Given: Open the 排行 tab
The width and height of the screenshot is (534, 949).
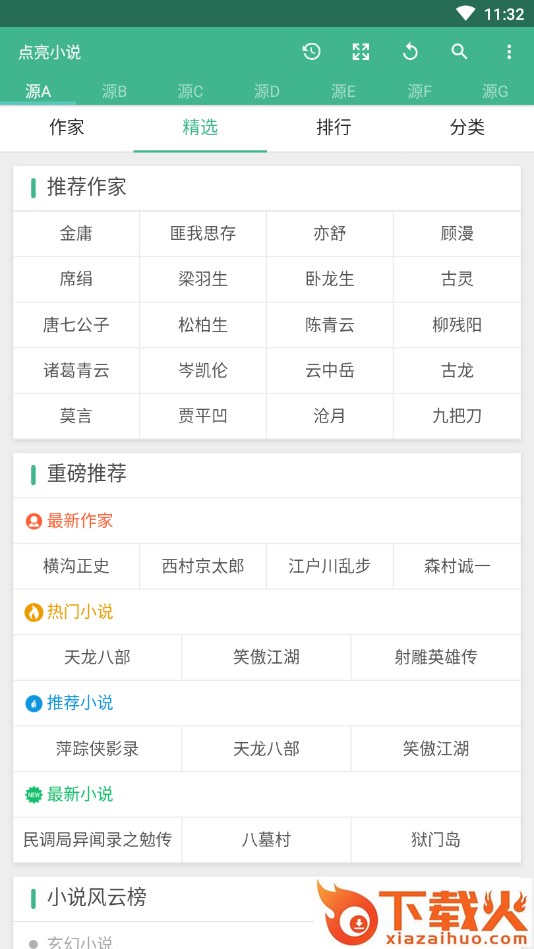Looking at the screenshot, I should point(334,128).
